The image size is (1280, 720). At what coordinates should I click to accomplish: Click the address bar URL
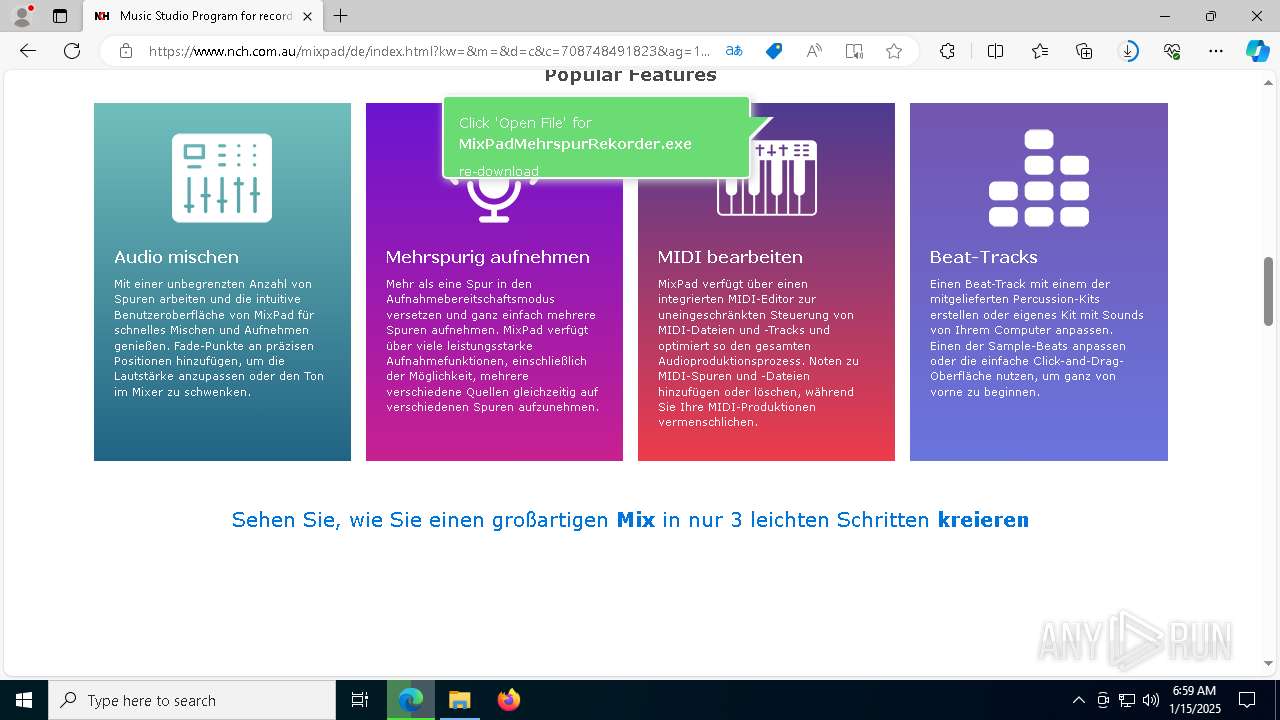coord(429,51)
